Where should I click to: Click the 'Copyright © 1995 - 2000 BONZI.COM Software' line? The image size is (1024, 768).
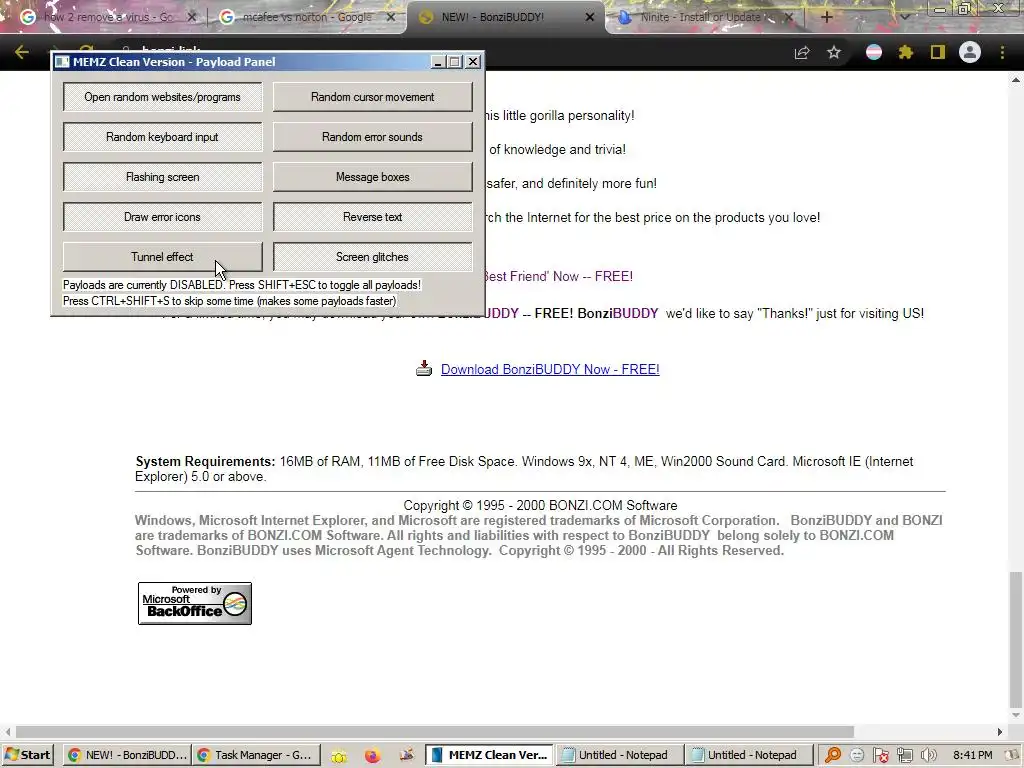pyautogui.click(x=540, y=505)
